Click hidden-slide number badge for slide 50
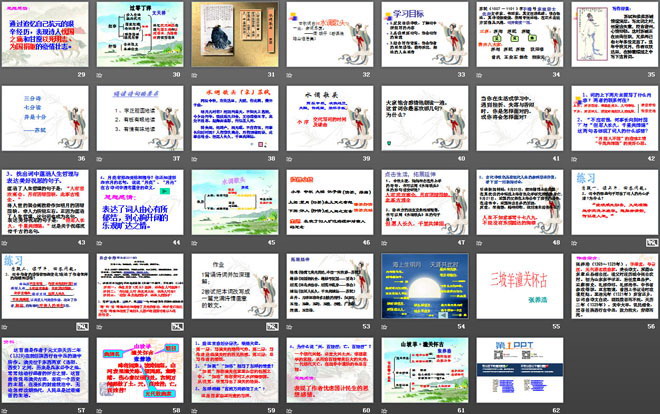The height and width of the screenshot is (414, 660). click(82, 326)
